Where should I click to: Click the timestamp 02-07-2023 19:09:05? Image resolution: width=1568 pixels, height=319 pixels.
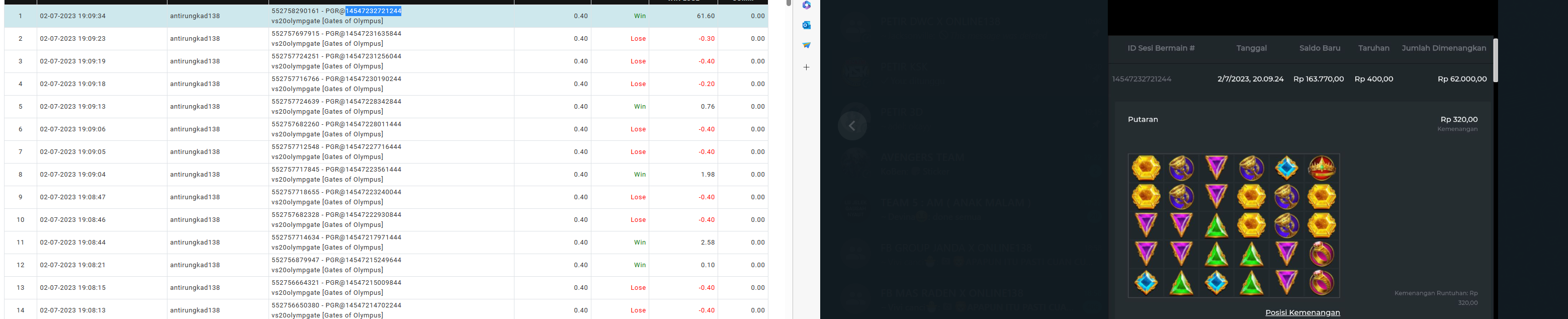73,151
